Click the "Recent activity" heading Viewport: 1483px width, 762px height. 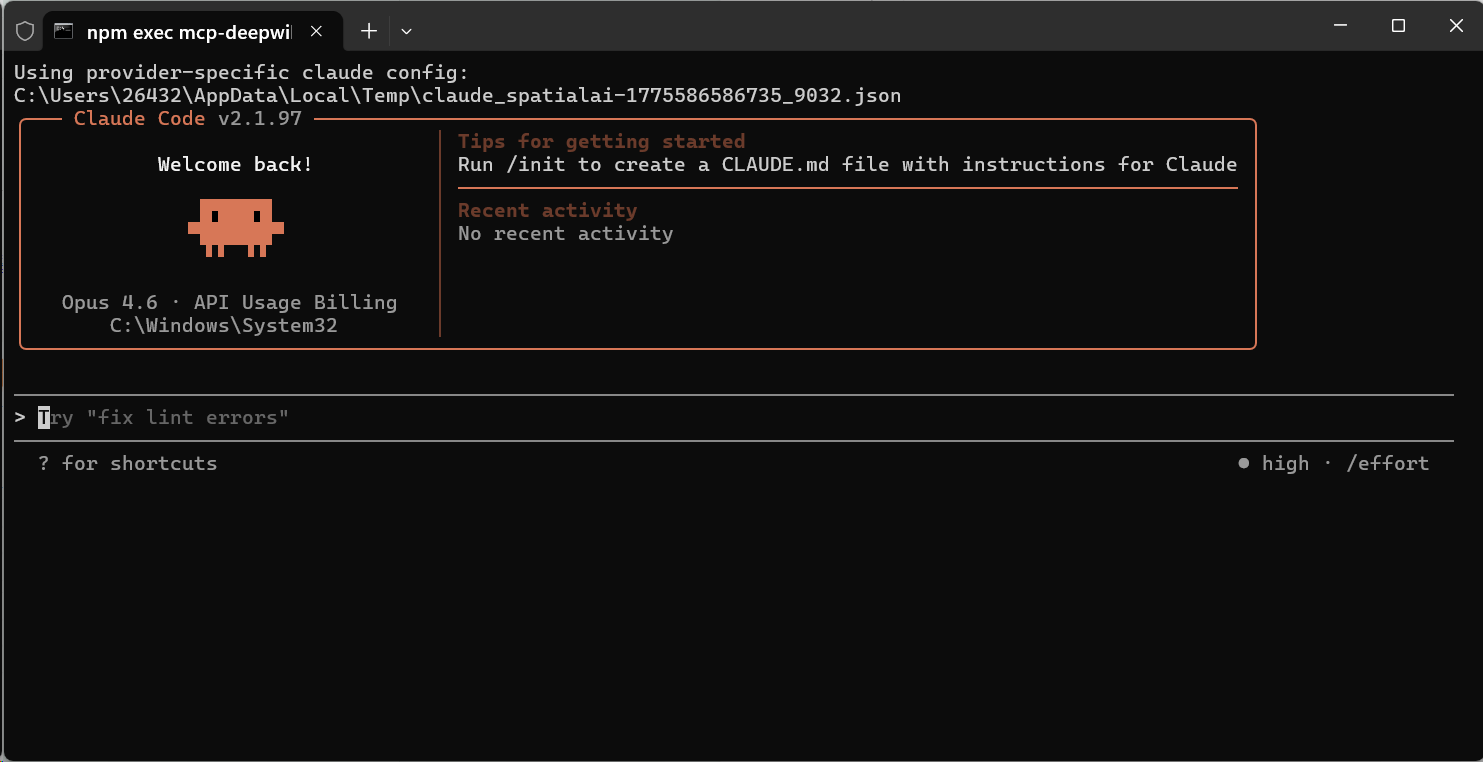tap(547, 211)
